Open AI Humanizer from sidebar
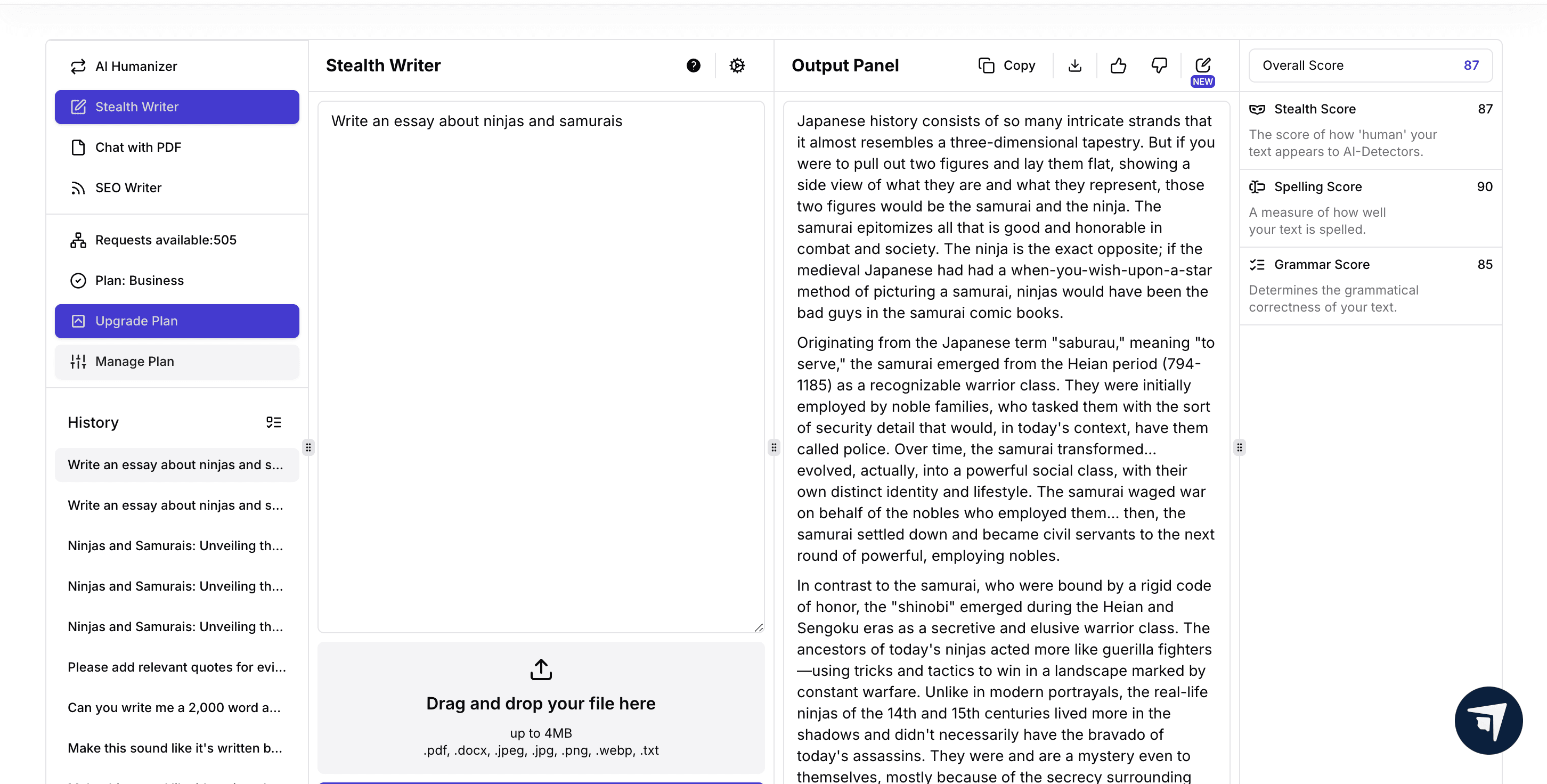Screen dimensions: 1547x784 pos(136,66)
